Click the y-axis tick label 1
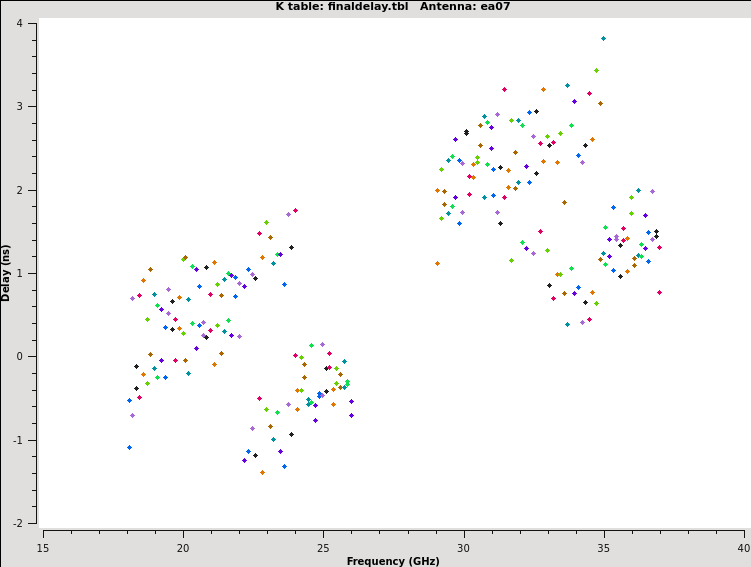751x567 pixels. point(20,273)
